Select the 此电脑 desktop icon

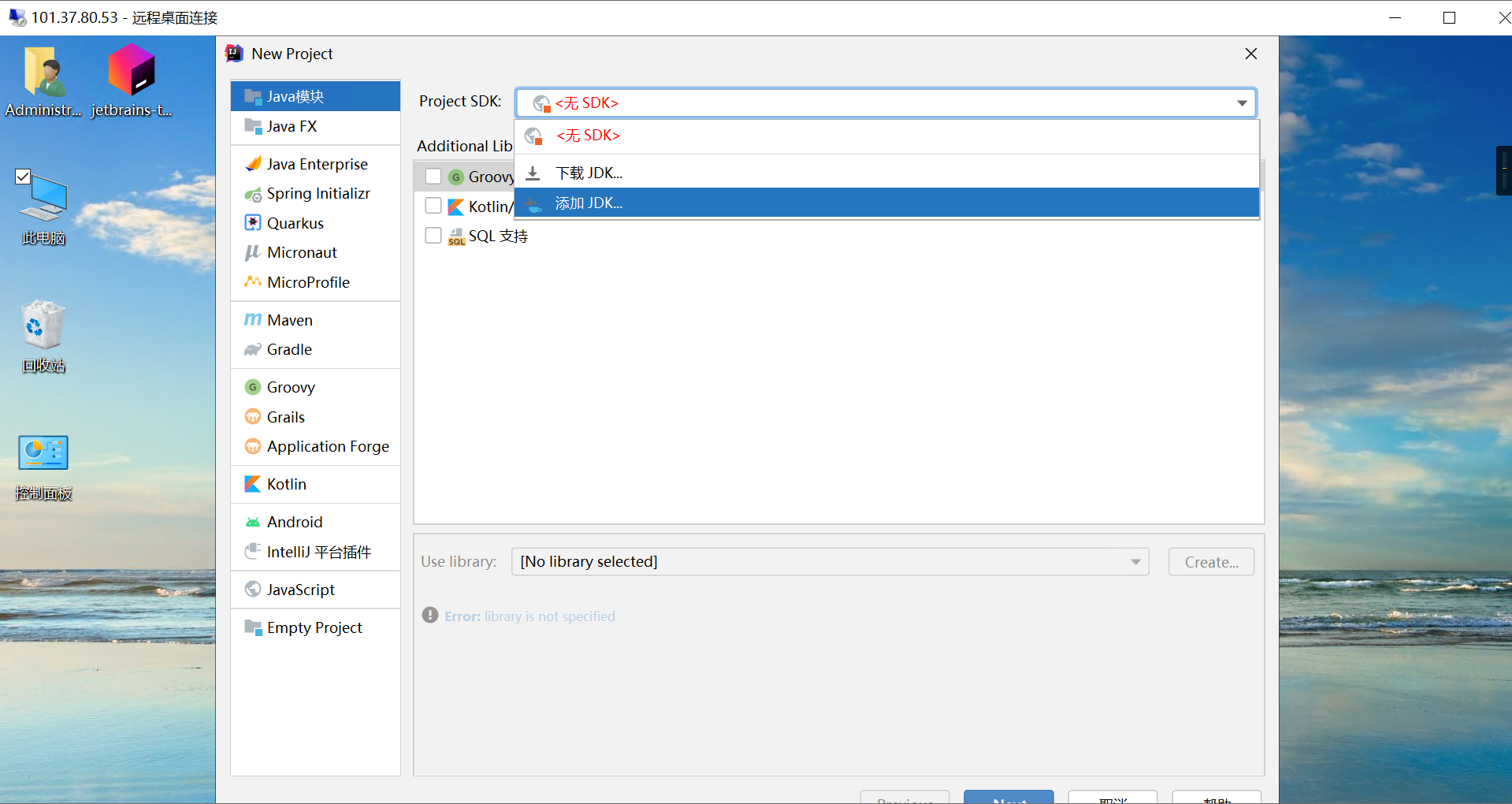pyautogui.click(x=43, y=207)
